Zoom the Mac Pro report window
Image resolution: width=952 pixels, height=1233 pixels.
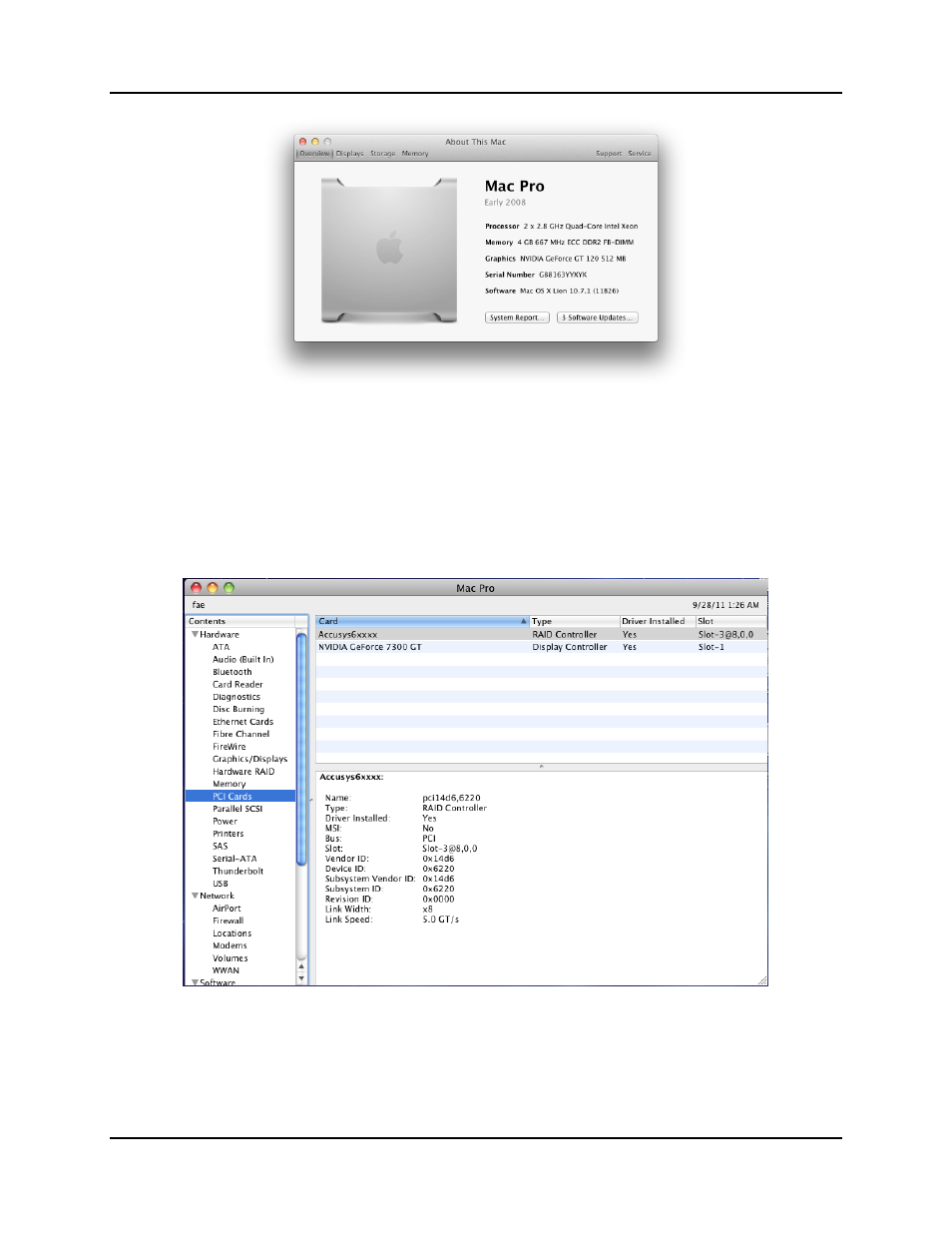click(229, 588)
